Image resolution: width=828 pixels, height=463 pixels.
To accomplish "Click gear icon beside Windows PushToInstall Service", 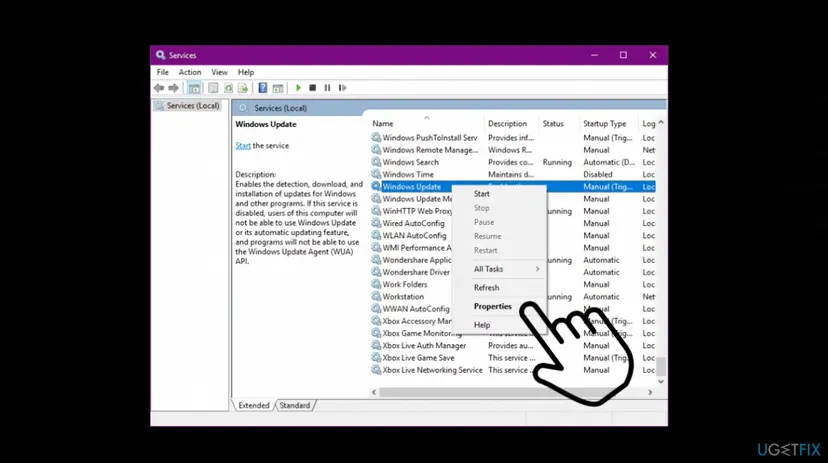I will pos(376,137).
